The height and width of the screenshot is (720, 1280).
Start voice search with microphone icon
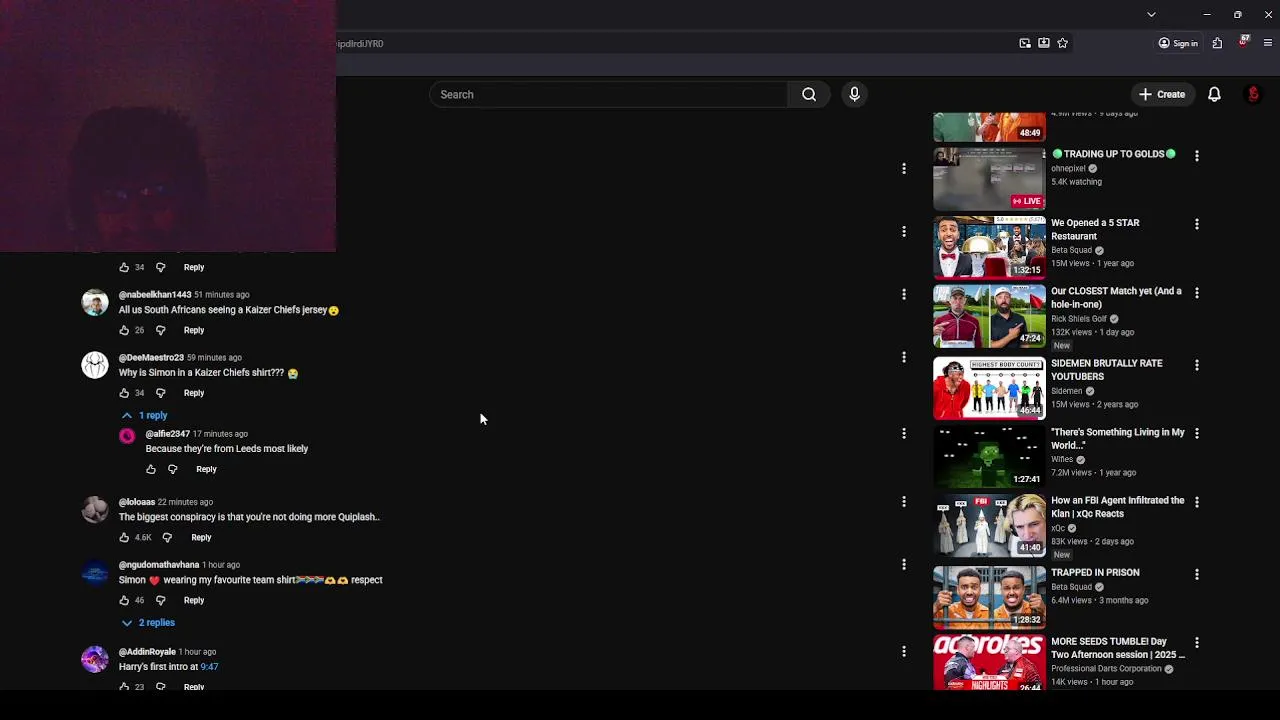(854, 94)
